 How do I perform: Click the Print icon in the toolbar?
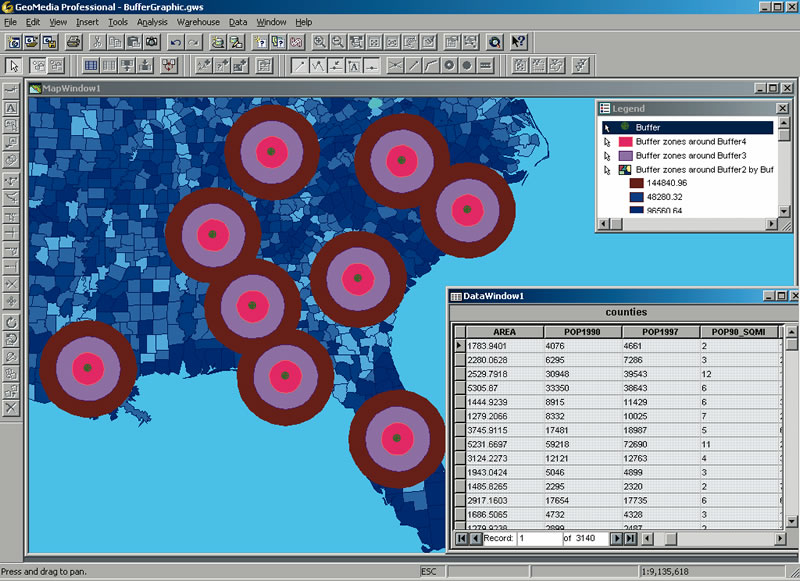coord(74,42)
